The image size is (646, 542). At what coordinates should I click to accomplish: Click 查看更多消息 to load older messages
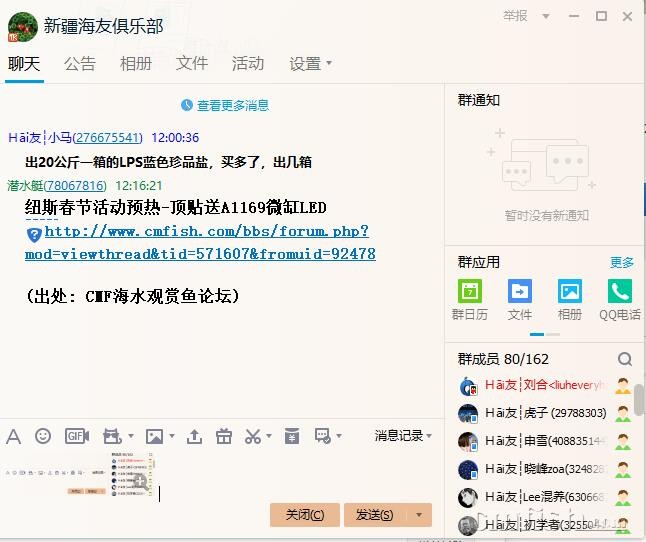point(232,105)
